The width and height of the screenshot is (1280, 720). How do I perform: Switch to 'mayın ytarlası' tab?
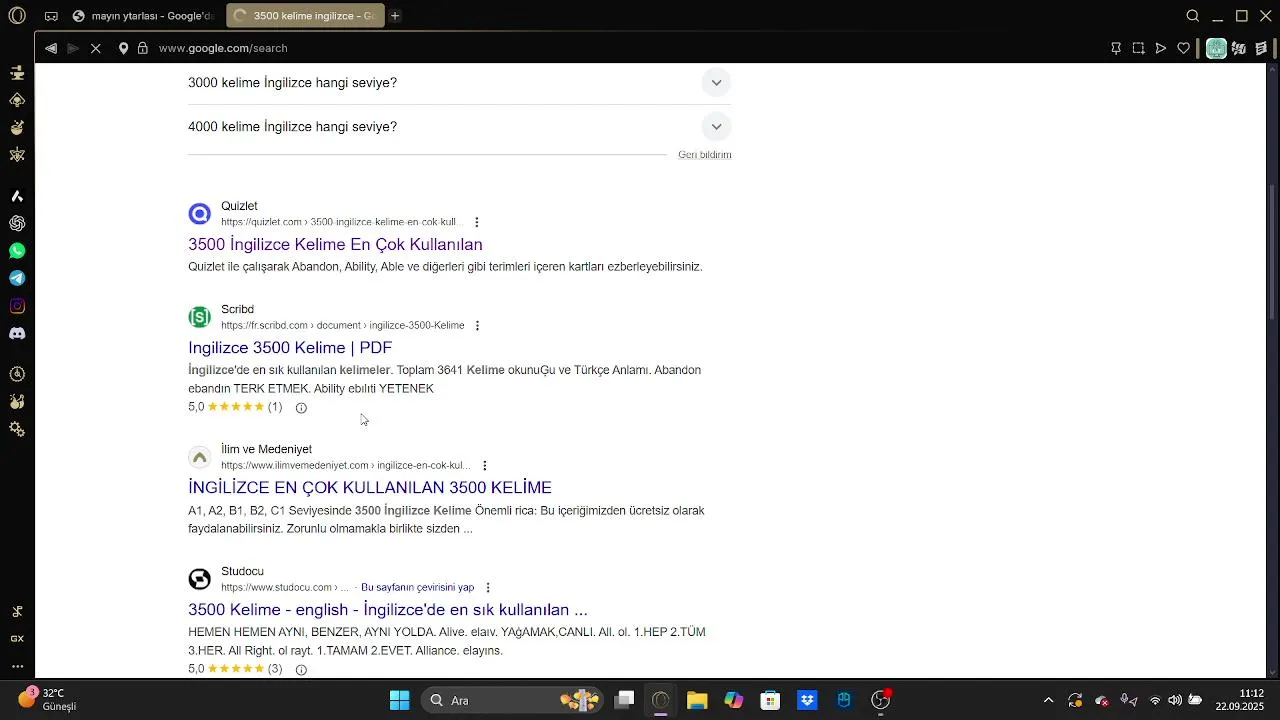pos(142,16)
